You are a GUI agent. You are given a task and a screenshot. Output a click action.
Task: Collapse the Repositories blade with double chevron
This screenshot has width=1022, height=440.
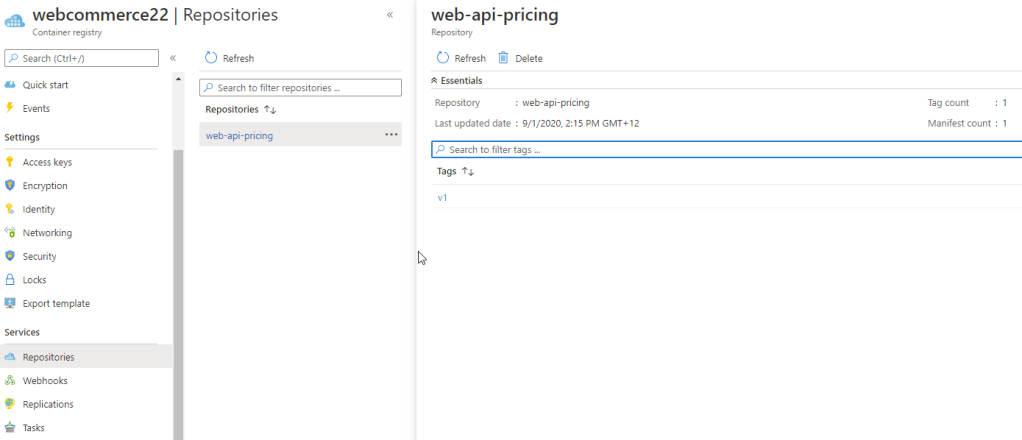[x=390, y=15]
